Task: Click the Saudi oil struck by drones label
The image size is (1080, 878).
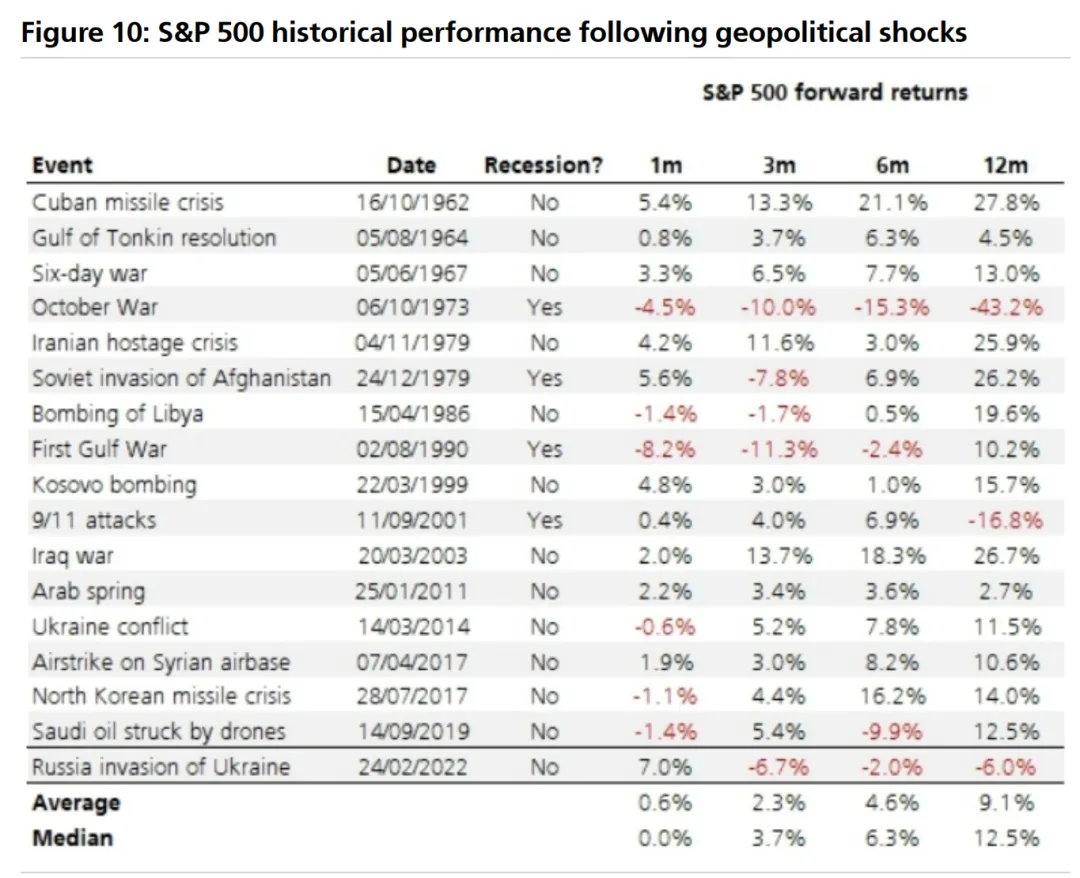Action: tap(158, 731)
